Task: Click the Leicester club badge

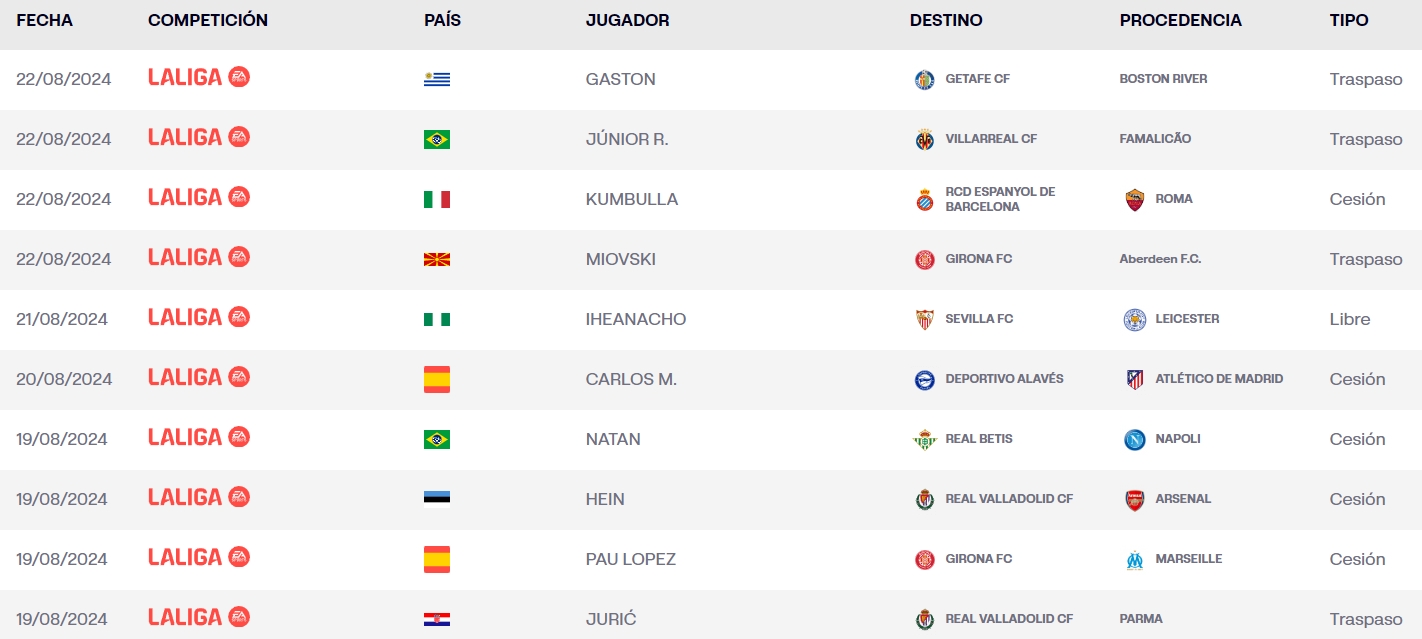Action: point(1134,320)
